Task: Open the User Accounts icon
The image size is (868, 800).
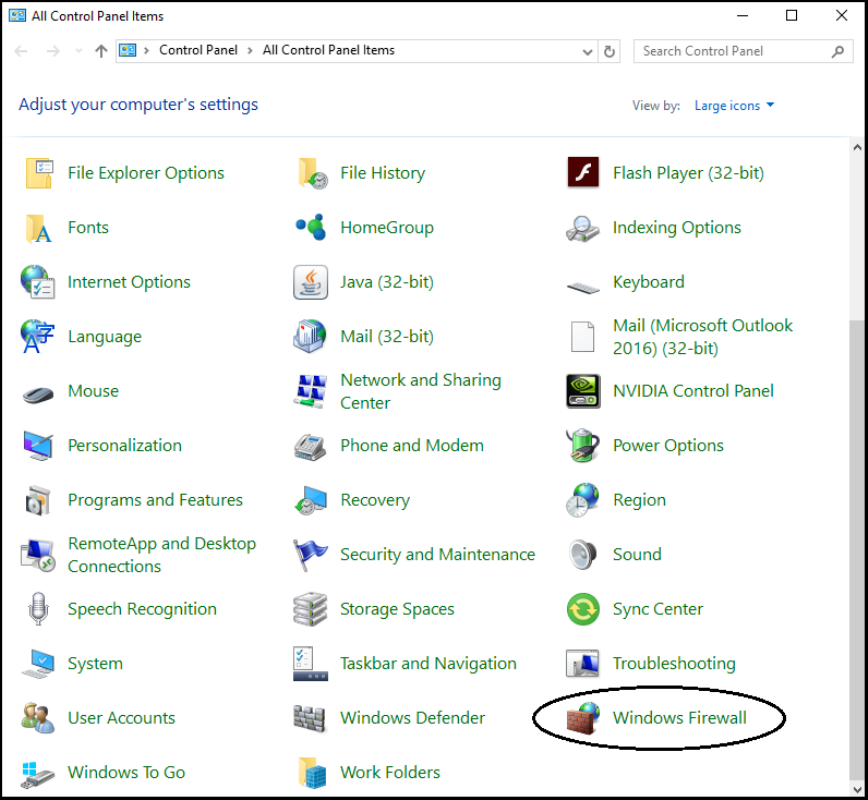Action: point(38,718)
